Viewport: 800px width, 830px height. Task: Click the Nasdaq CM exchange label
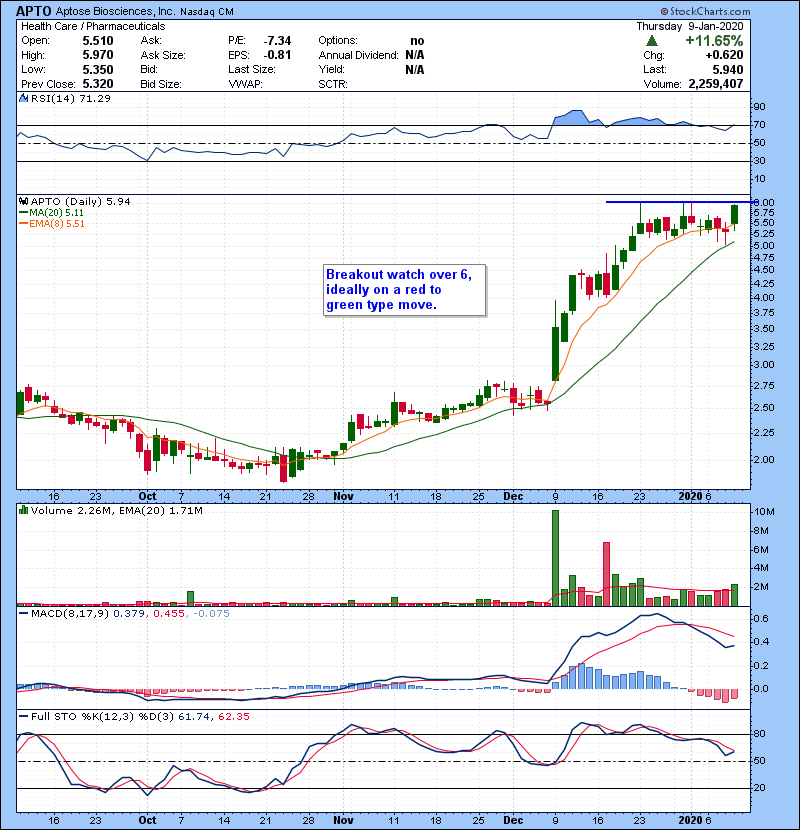click(x=206, y=12)
